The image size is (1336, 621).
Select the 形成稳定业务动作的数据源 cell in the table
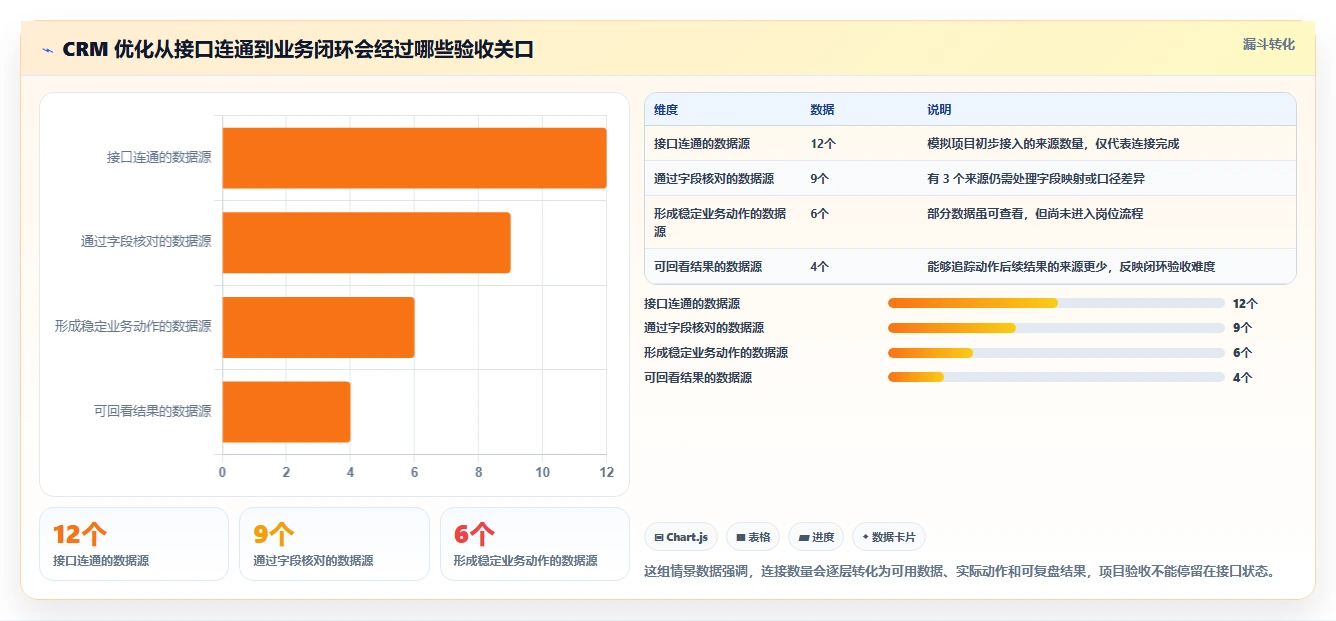[x=720, y=222]
